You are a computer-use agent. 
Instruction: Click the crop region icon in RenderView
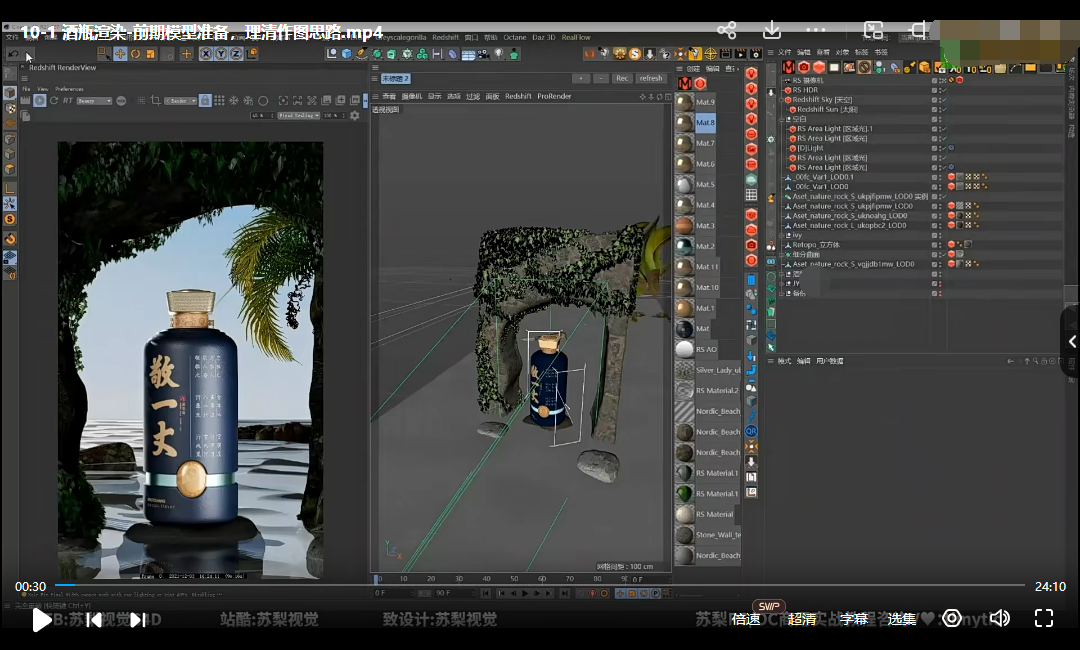156,101
